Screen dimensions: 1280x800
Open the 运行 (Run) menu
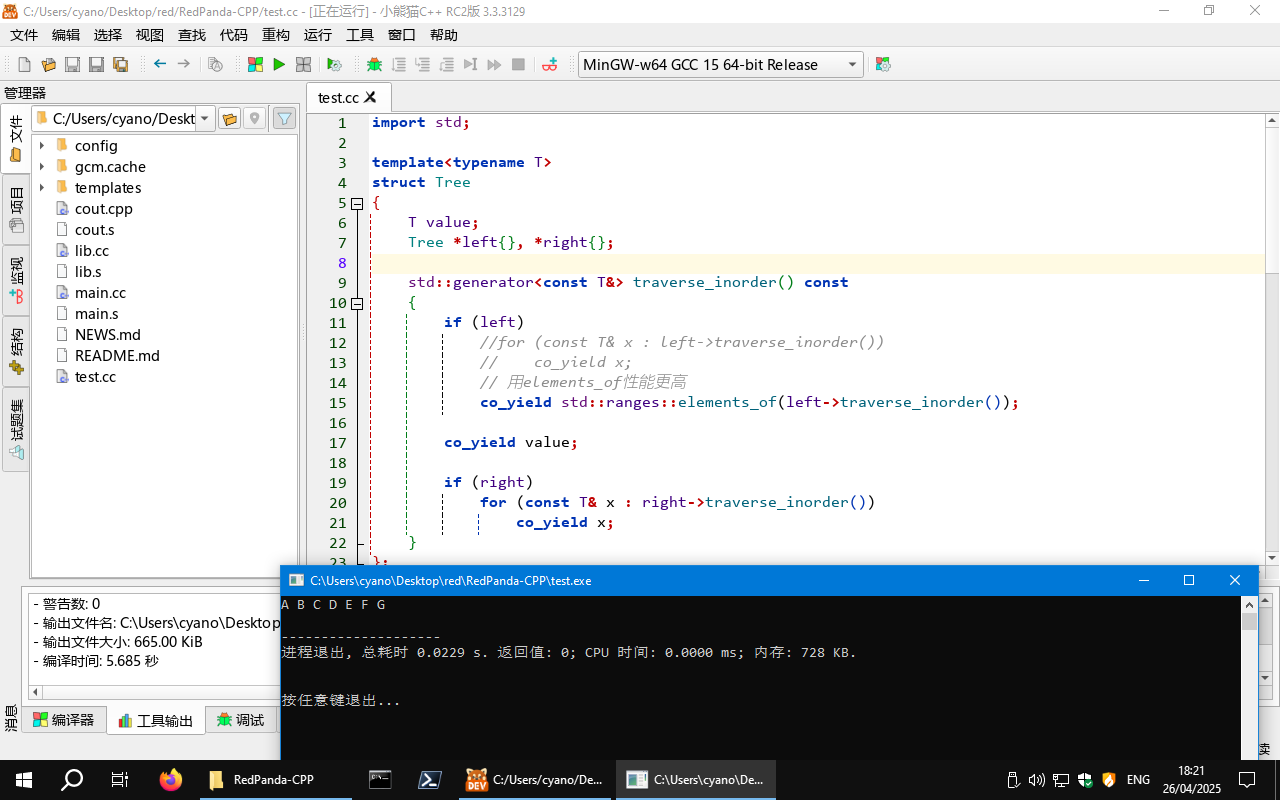pos(317,35)
